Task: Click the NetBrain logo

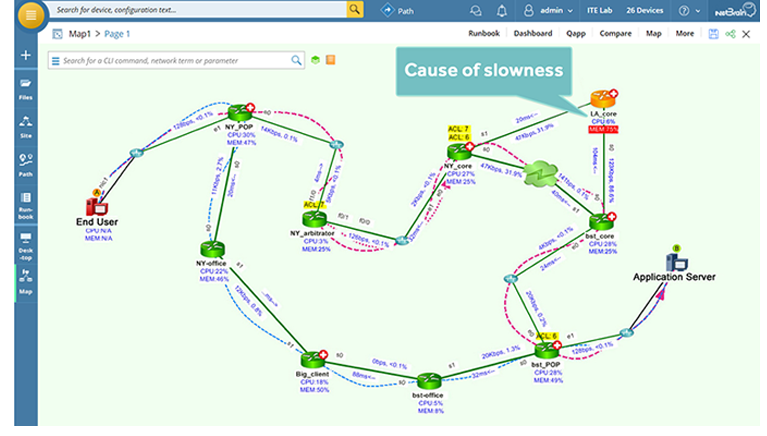Action: pyautogui.click(x=735, y=11)
